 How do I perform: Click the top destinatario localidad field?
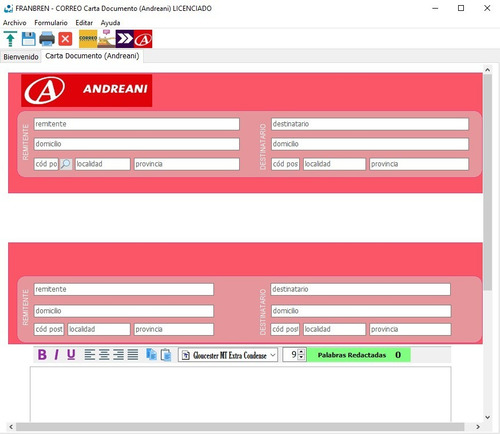(x=334, y=164)
